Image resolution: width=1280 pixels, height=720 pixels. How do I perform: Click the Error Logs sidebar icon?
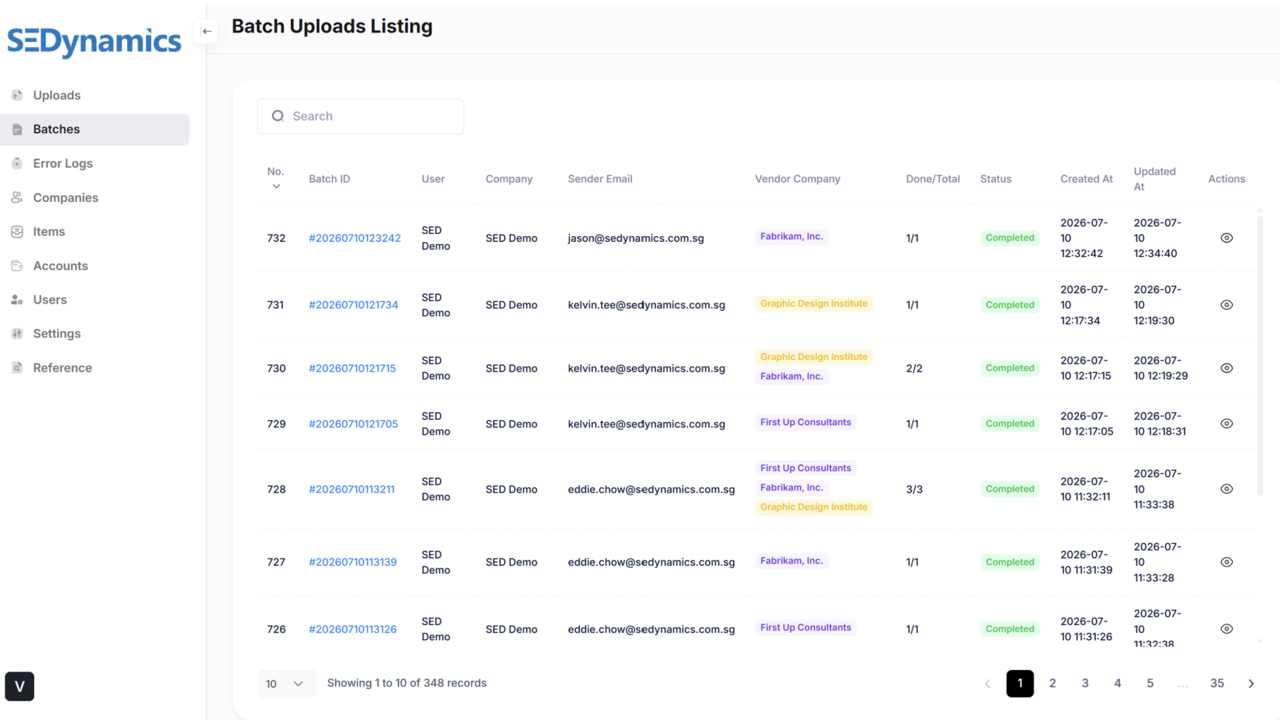17,163
